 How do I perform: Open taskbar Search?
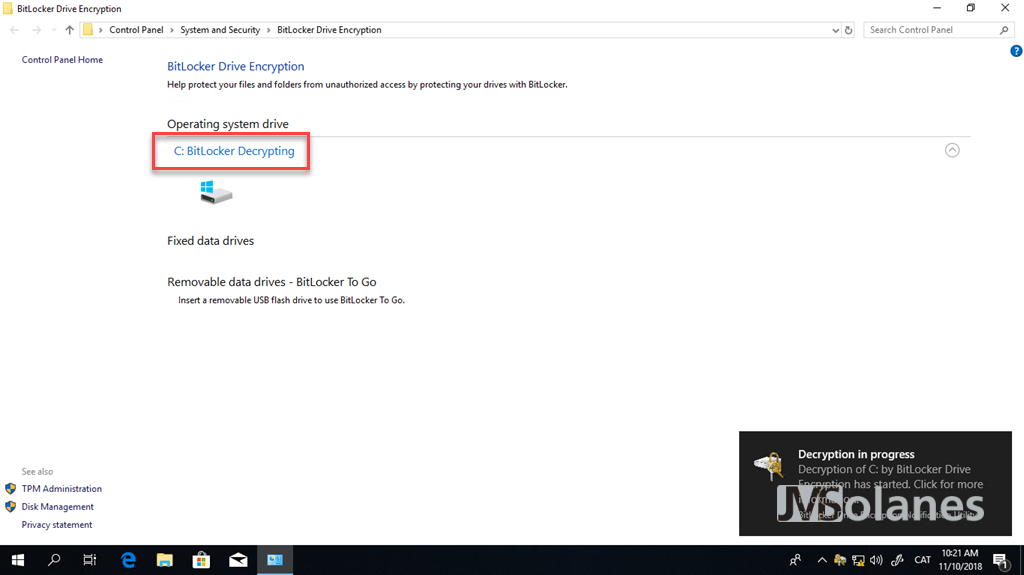(54, 560)
